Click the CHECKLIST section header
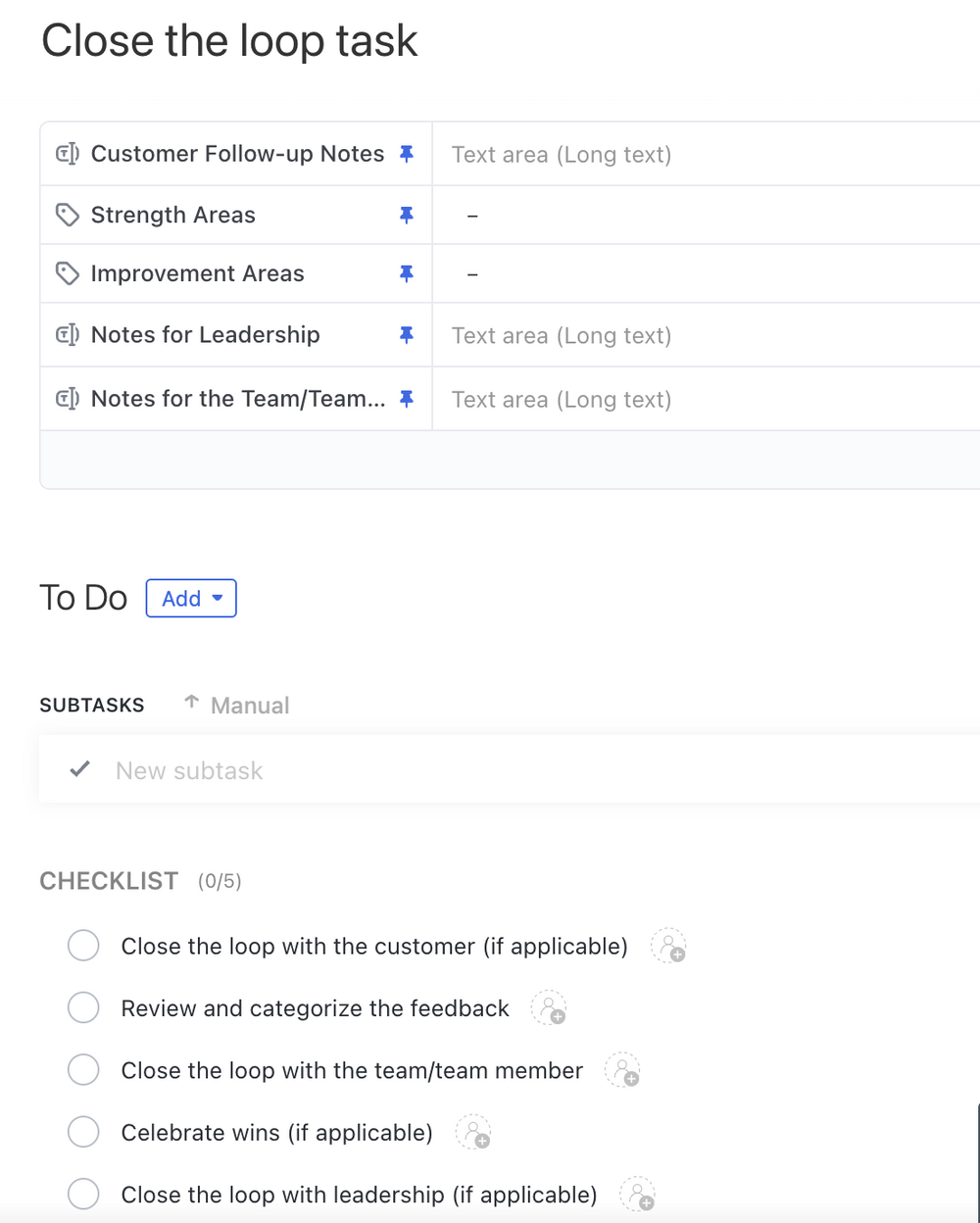This screenshot has height=1223, width=980. click(109, 880)
